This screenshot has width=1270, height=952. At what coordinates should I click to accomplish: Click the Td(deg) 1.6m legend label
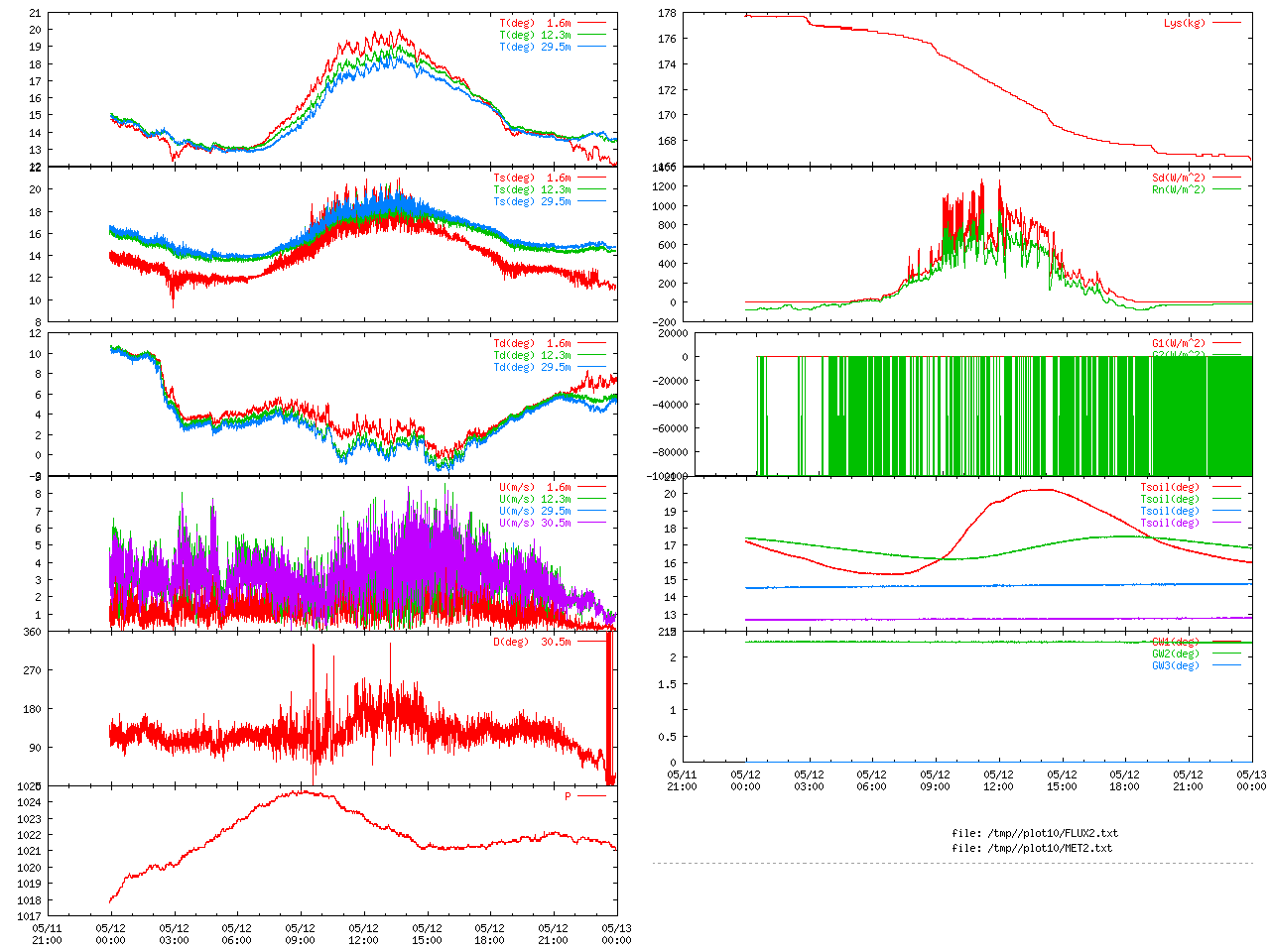pyautogui.click(x=533, y=343)
